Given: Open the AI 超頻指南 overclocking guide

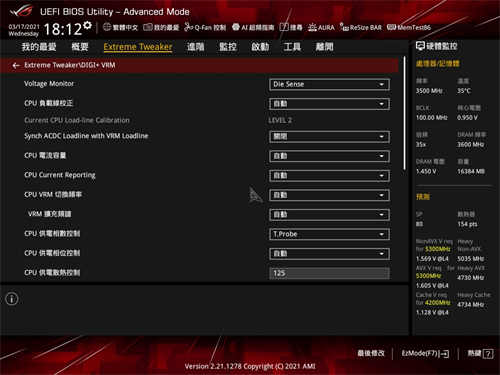Looking at the screenshot, I should (253, 27).
